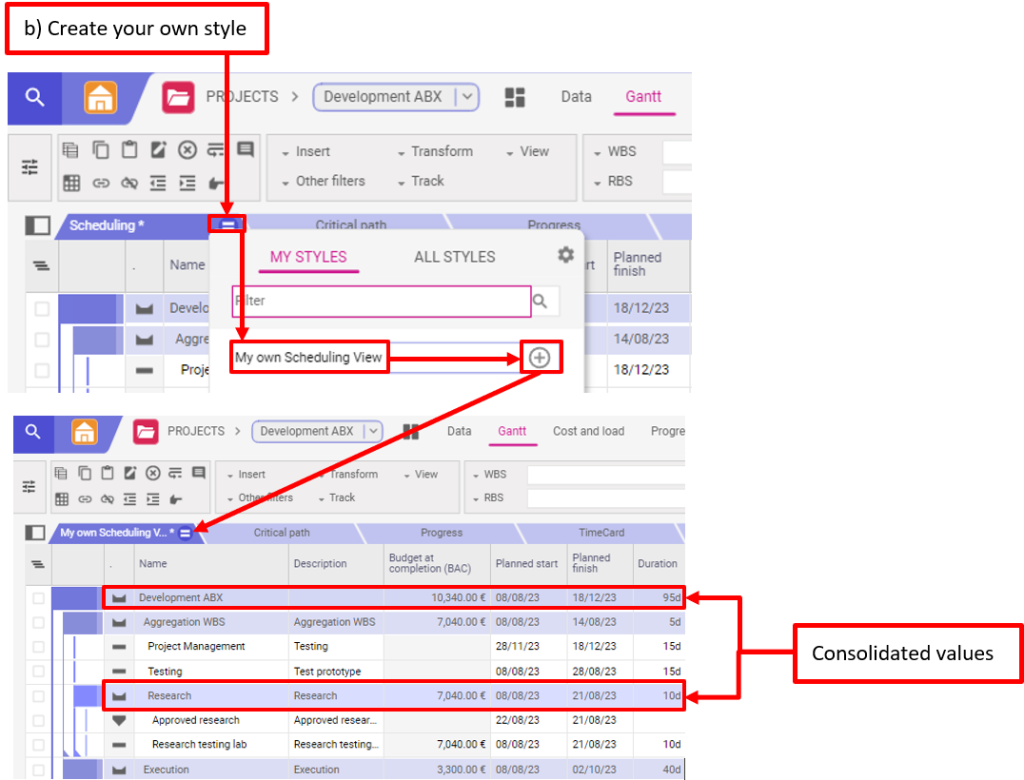
Task: Tick the checkbox for the Research row
Action: [x=39, y=696]
